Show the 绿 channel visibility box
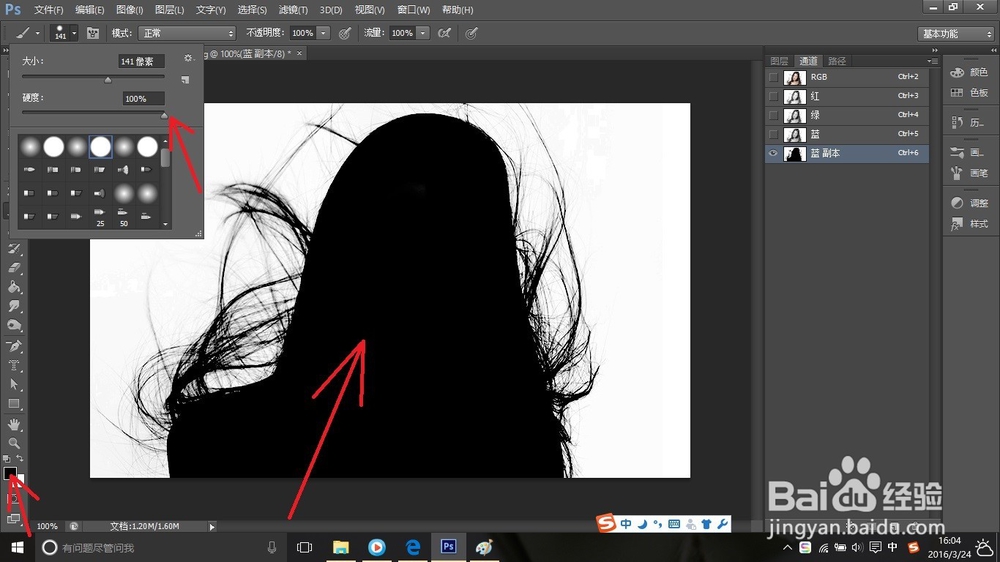The height and width of the screenshot is (562, 1000). click(x=773, y=115)
